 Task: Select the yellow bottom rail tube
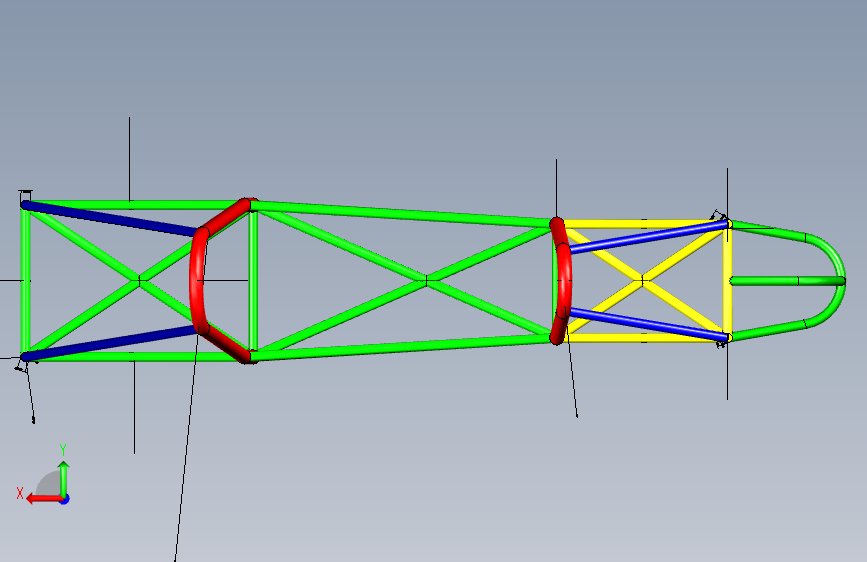tap(641, 337)
